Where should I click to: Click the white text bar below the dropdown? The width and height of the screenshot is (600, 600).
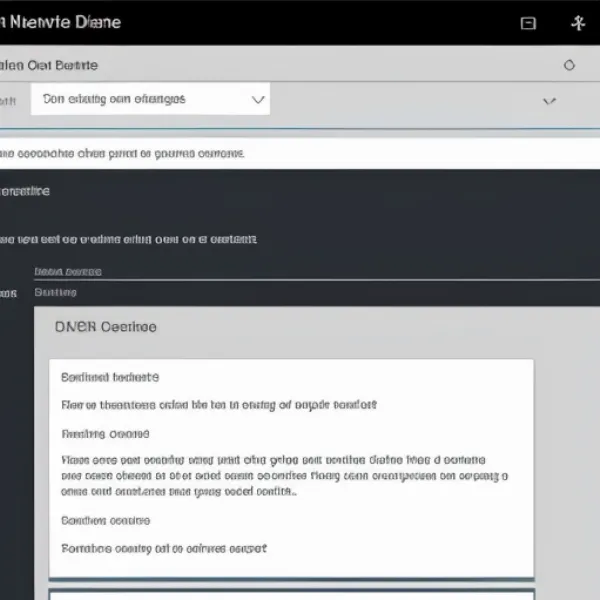coord(300,154)
